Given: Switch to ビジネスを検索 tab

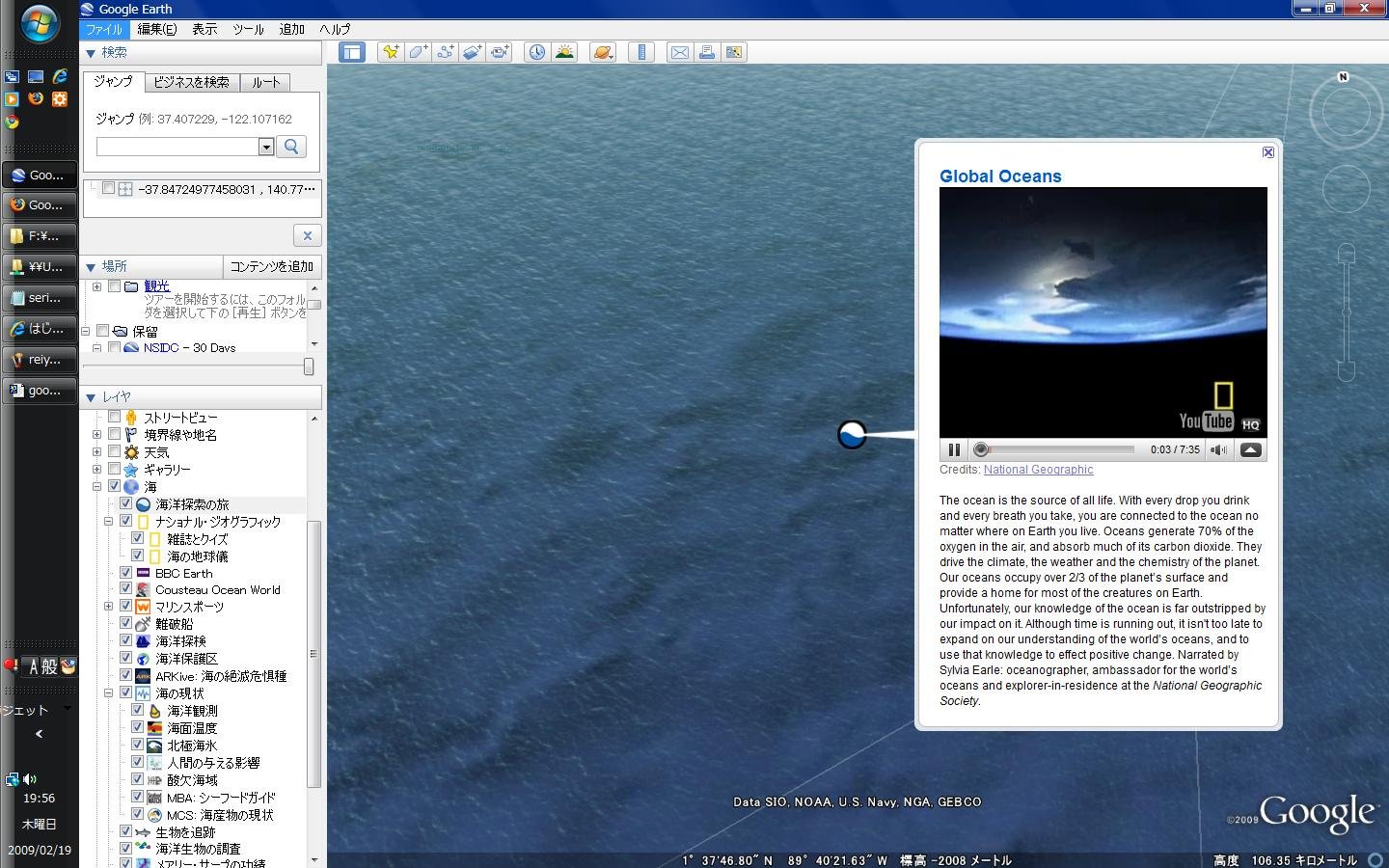Looking at the screenshot, I should click(x=192, y=82).
